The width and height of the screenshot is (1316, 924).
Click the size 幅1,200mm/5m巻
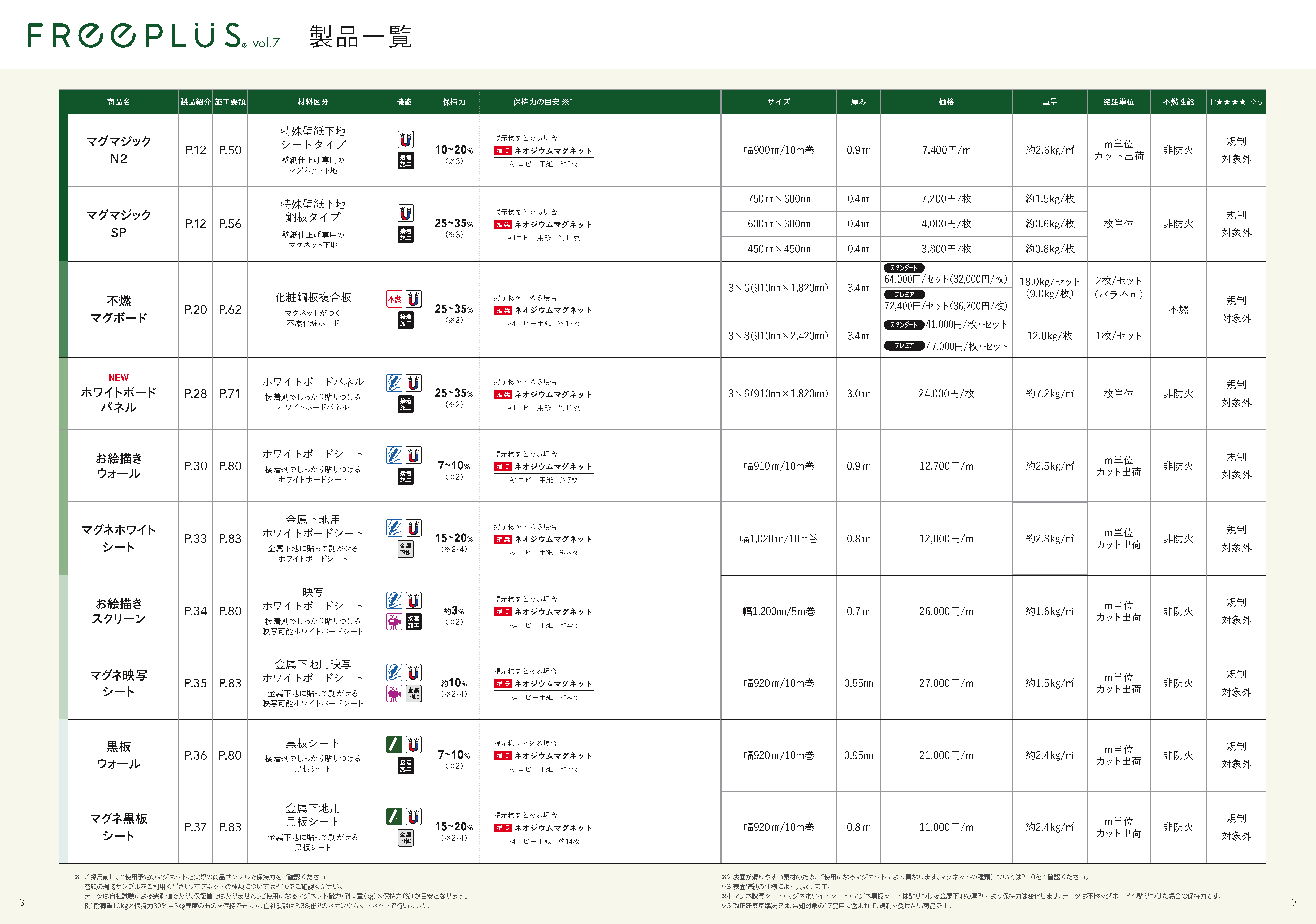778,612
